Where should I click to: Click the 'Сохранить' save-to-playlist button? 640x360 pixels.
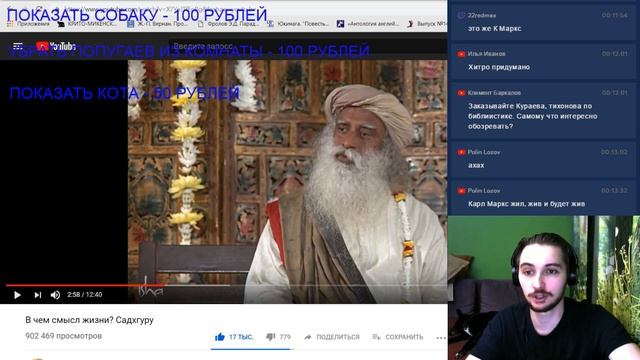coord(398,337)
